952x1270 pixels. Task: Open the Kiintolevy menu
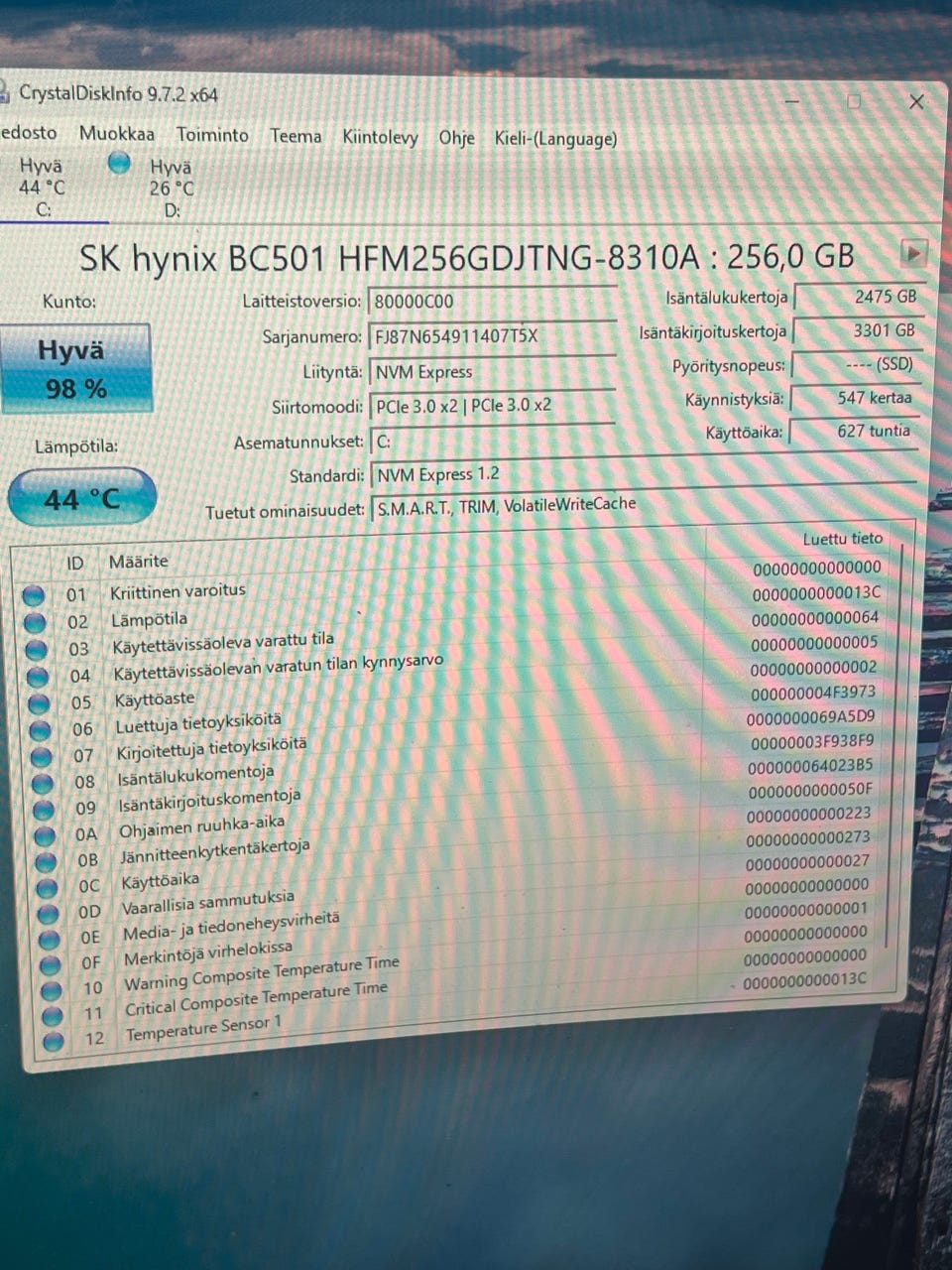tap(380, 137)
